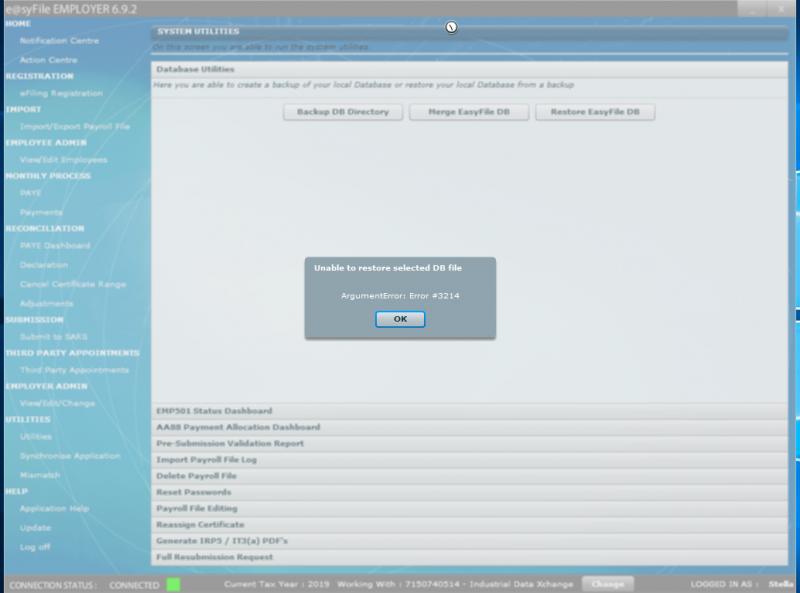Click the Merge EasyFile DB button
The width and height of the screenshot is (800, 593).
[x=469, y=112]
